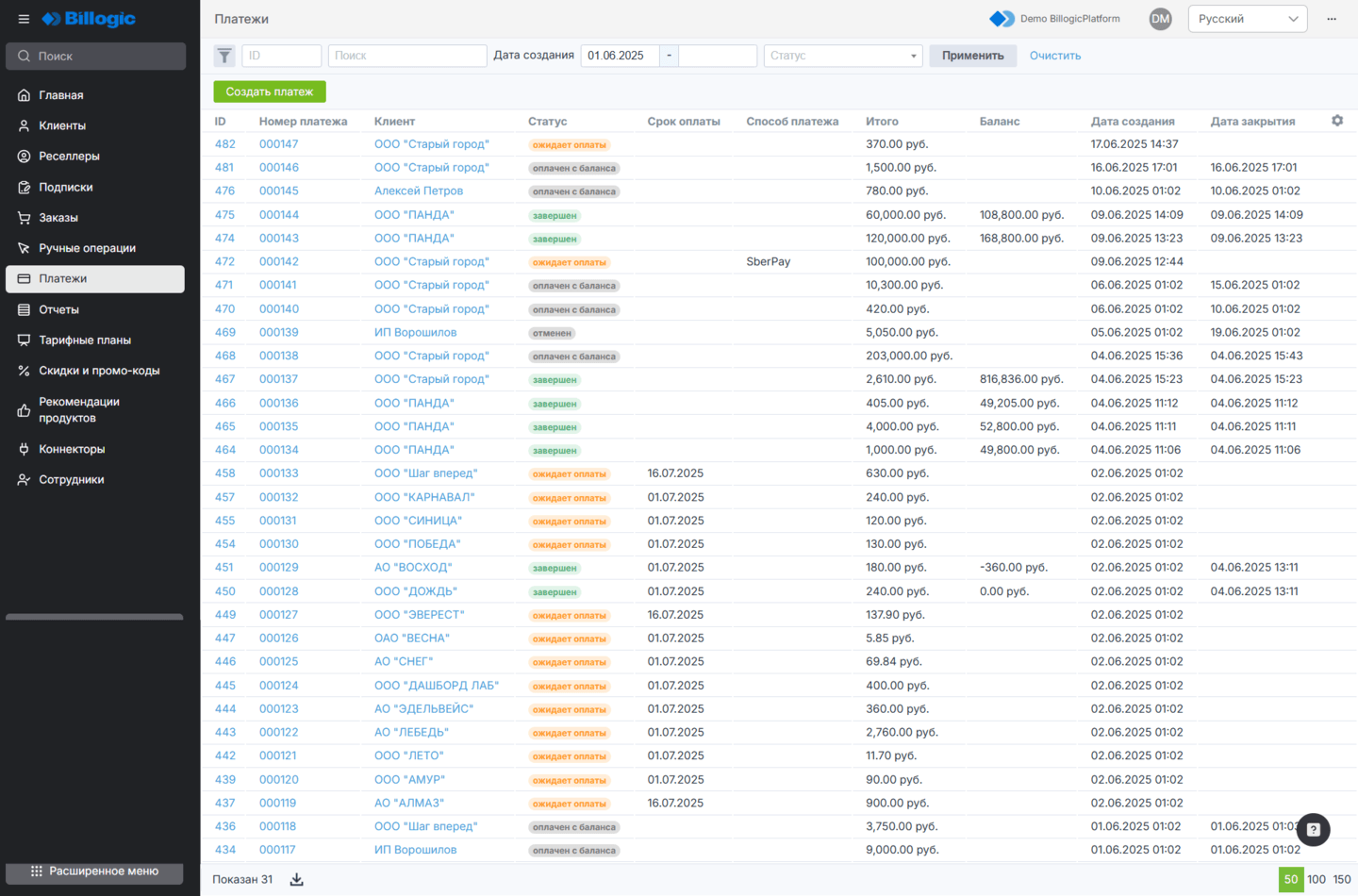Click the Скидки и промо-коды percent icon
The width and height of the screenshot is (1358, 896).
coord(25,371)
